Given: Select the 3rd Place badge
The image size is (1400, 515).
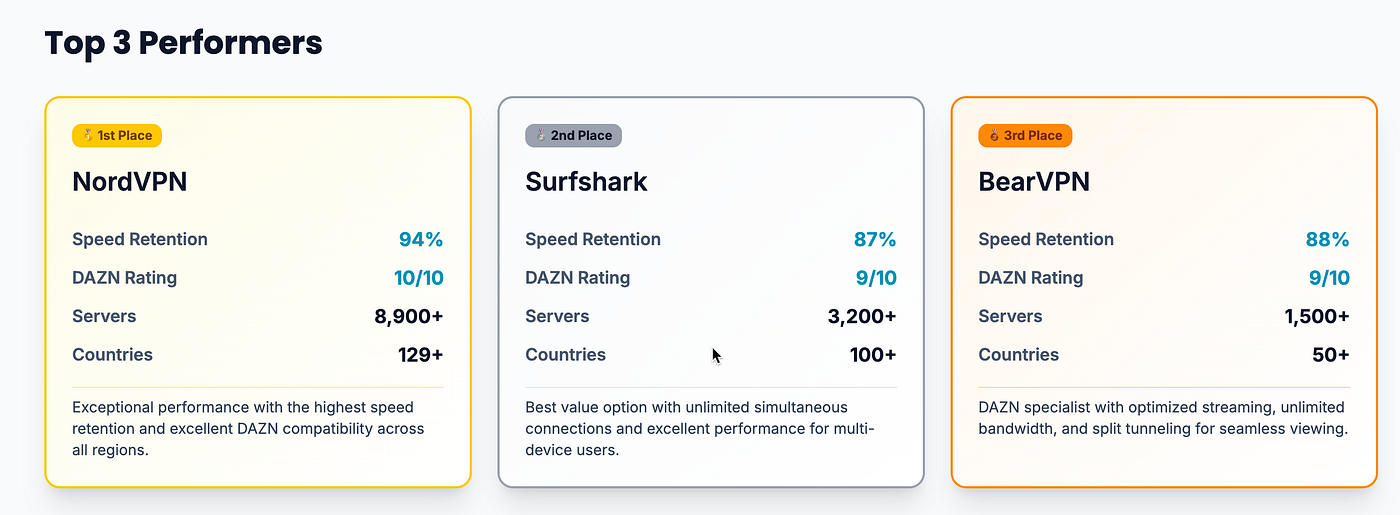Looking at the screenshot, I should [1025, 136].
